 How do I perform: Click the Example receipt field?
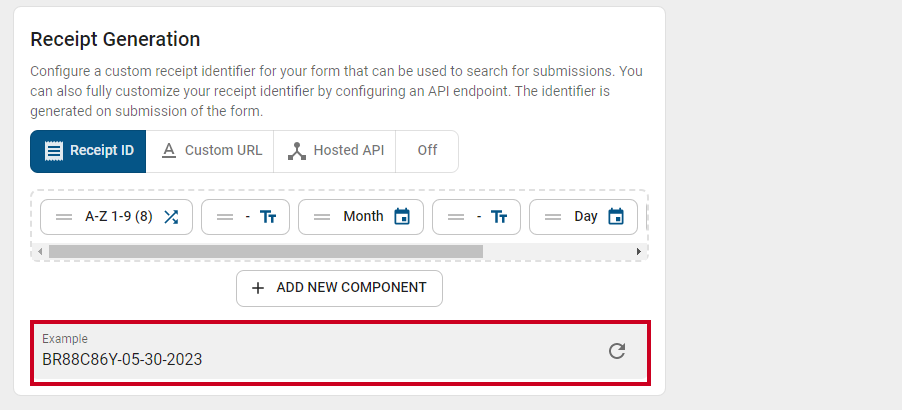click(x=341, y=352)
